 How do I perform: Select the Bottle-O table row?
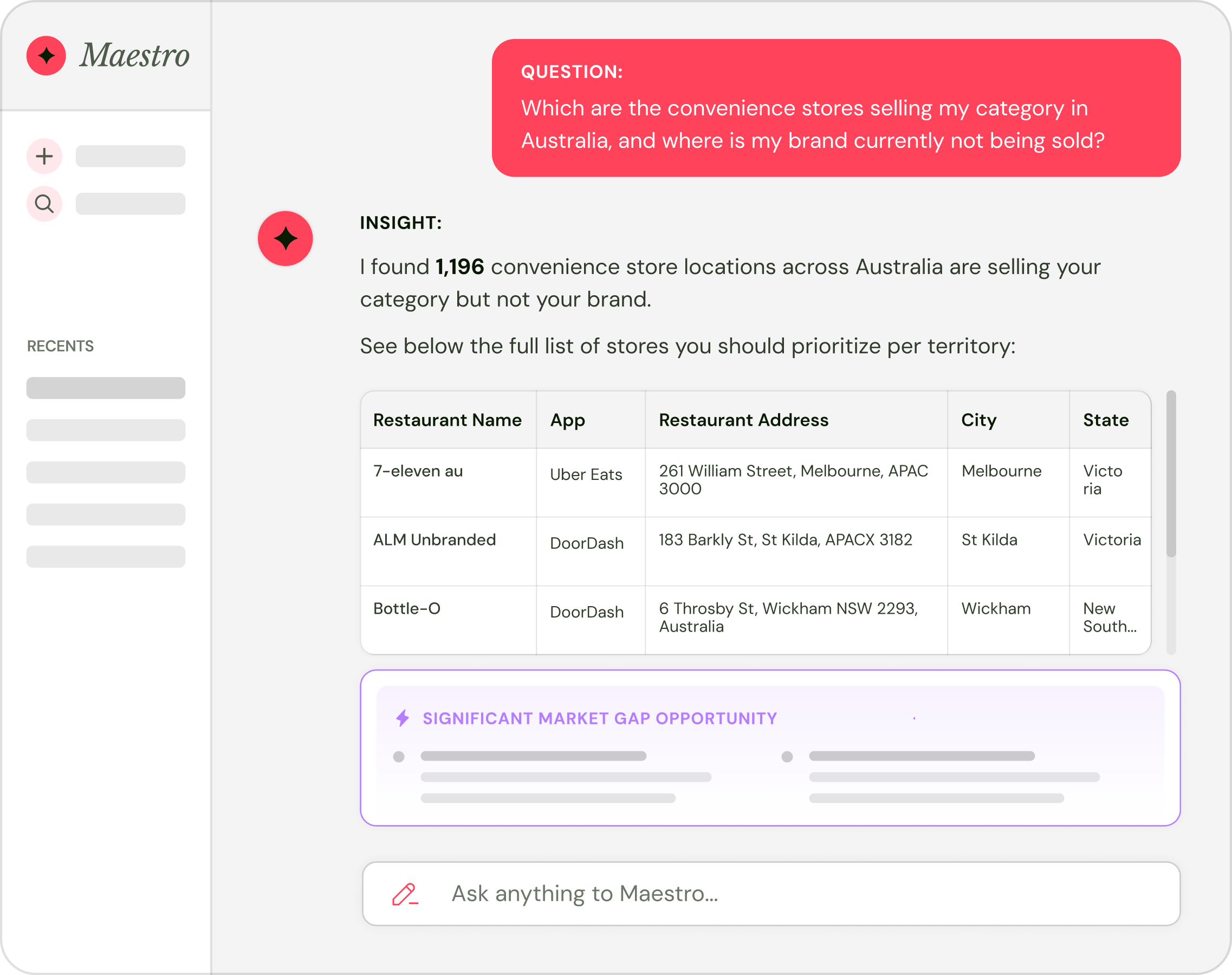point(756,621)
